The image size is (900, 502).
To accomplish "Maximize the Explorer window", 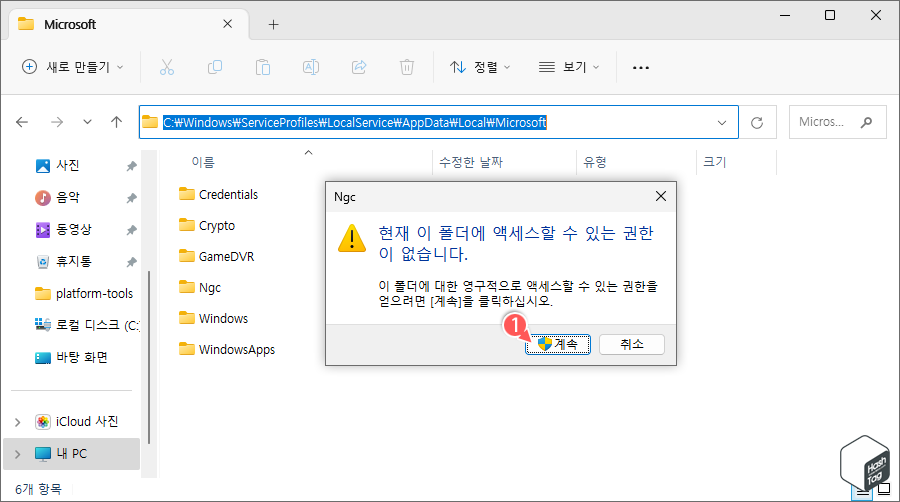I will coord(830,15).
